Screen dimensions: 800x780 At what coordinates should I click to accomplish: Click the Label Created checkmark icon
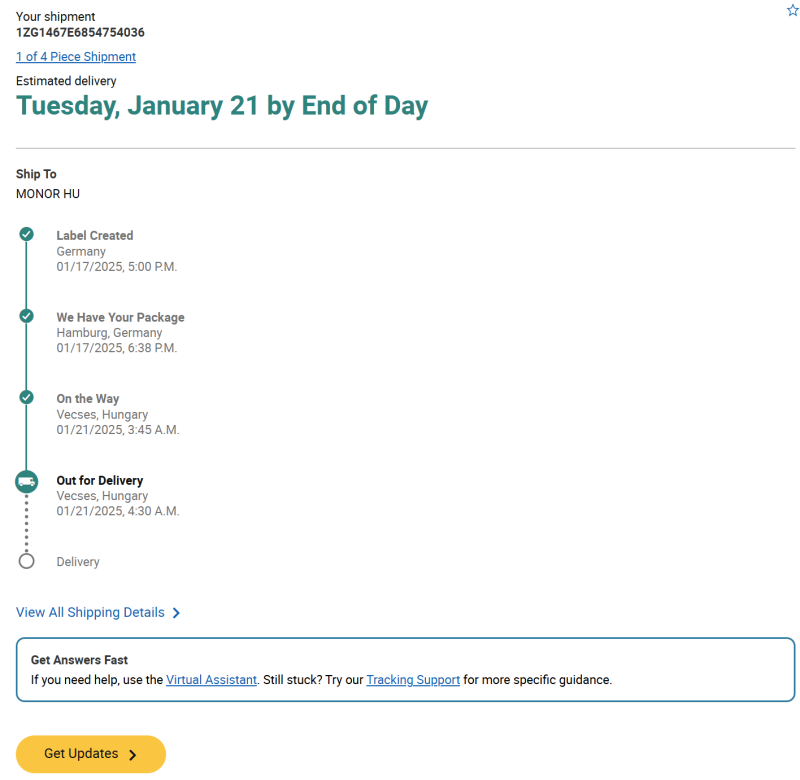pyautogui.click(x=27, y=234)
